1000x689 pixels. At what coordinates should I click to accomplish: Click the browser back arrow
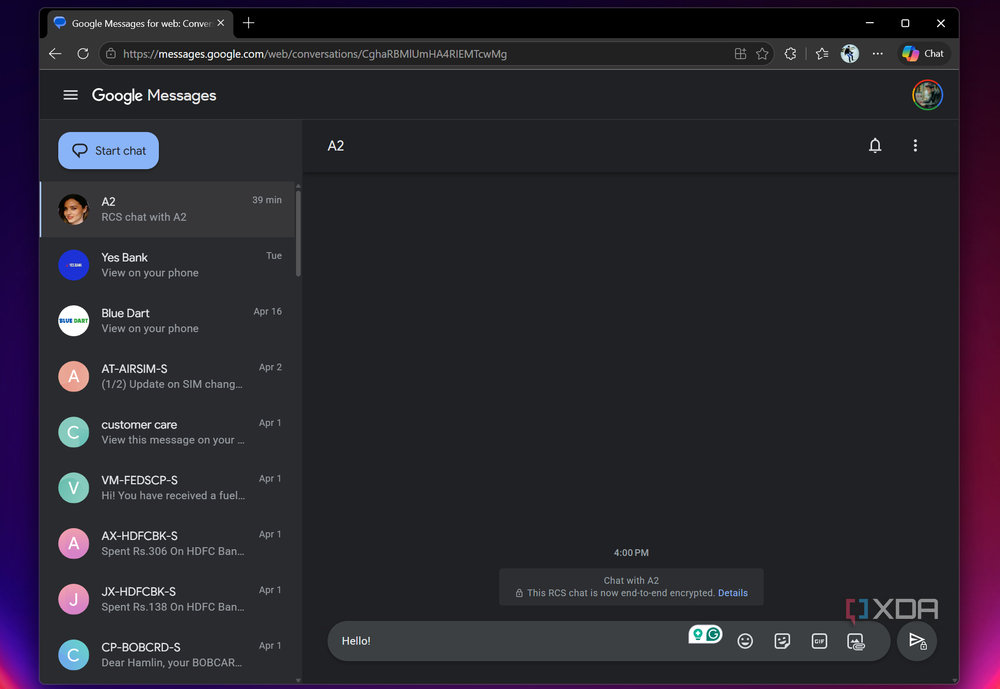(55, 54)
